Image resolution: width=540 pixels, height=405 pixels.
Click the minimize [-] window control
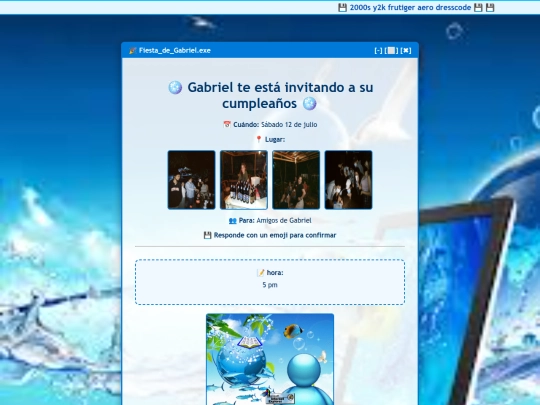(378, 51)
